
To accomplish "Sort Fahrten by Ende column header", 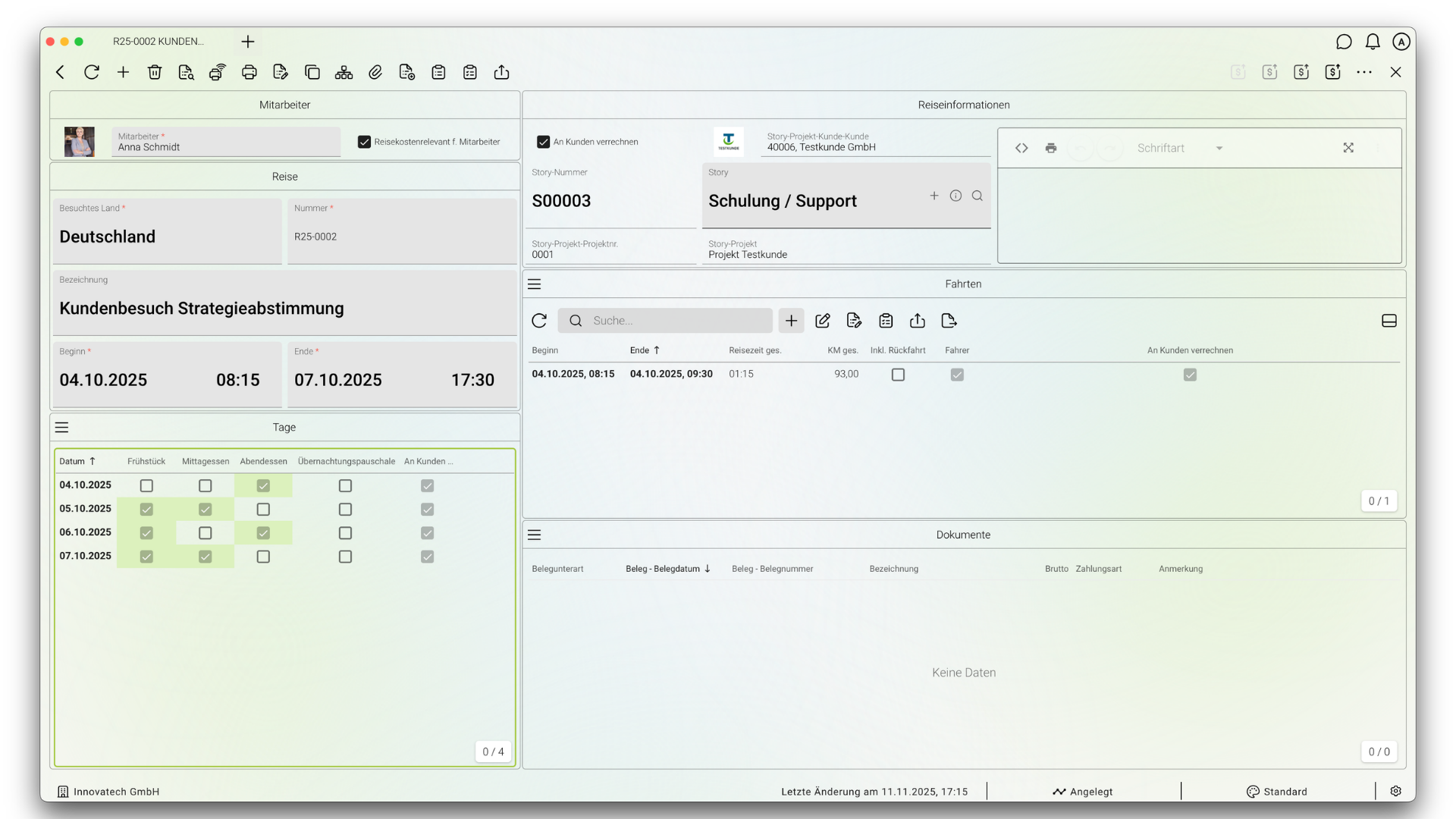I will tap(645, 350).
